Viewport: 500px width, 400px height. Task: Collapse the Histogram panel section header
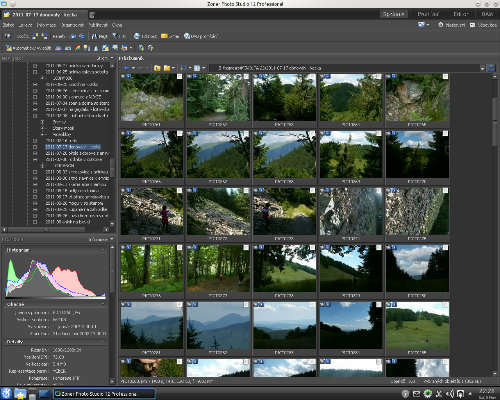coord(55,250)
